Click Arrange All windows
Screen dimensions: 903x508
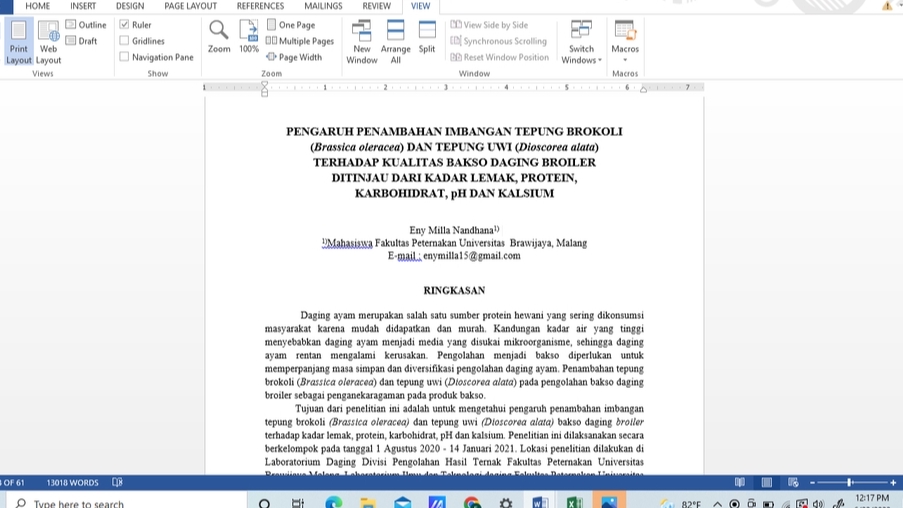tap(396, 41)
